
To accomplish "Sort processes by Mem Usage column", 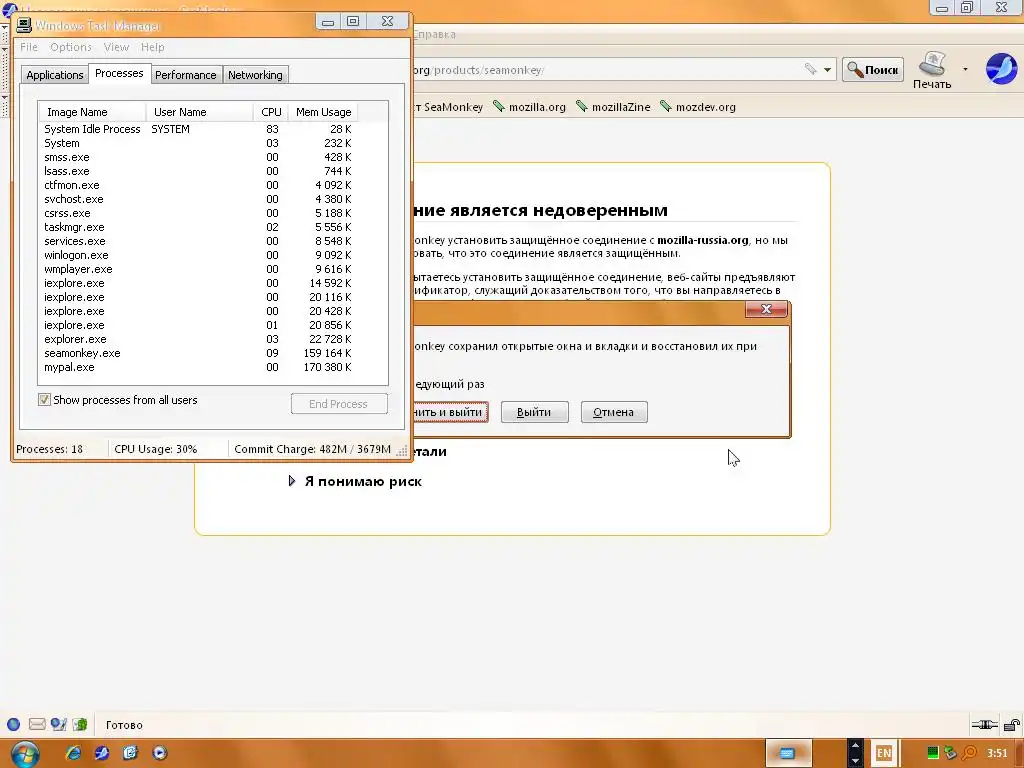I will pos(323,112).
